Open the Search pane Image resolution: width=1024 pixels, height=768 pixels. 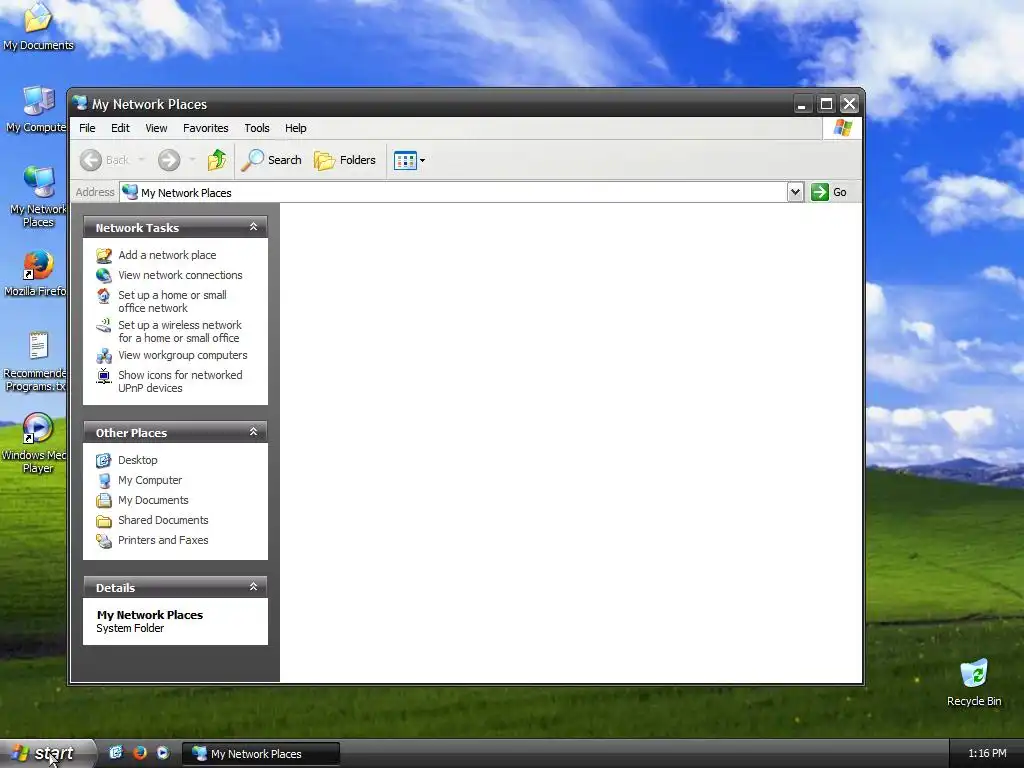pos(272,160)
